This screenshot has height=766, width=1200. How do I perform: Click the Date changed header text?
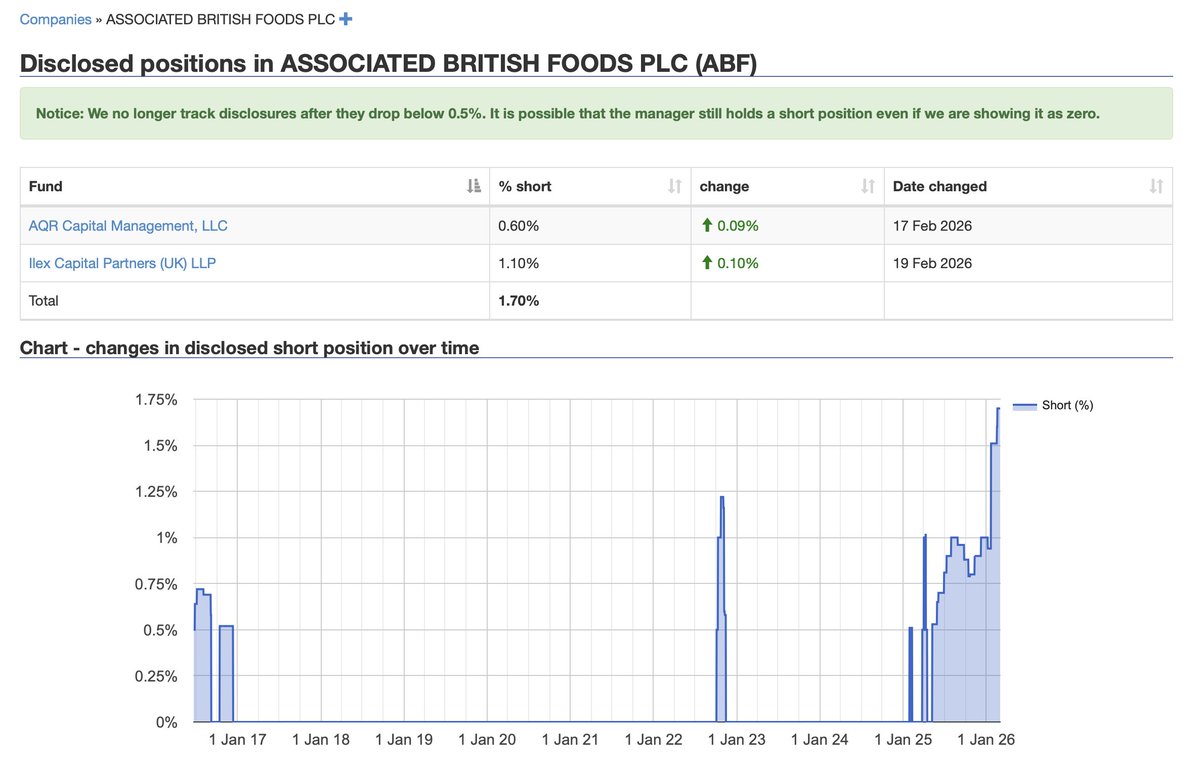click(940, 186)
